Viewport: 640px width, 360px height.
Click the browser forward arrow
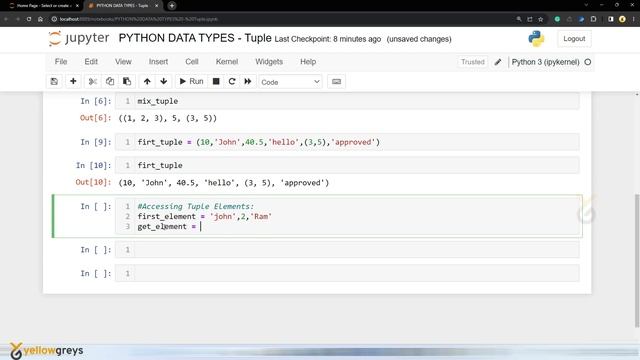(18, 19)
